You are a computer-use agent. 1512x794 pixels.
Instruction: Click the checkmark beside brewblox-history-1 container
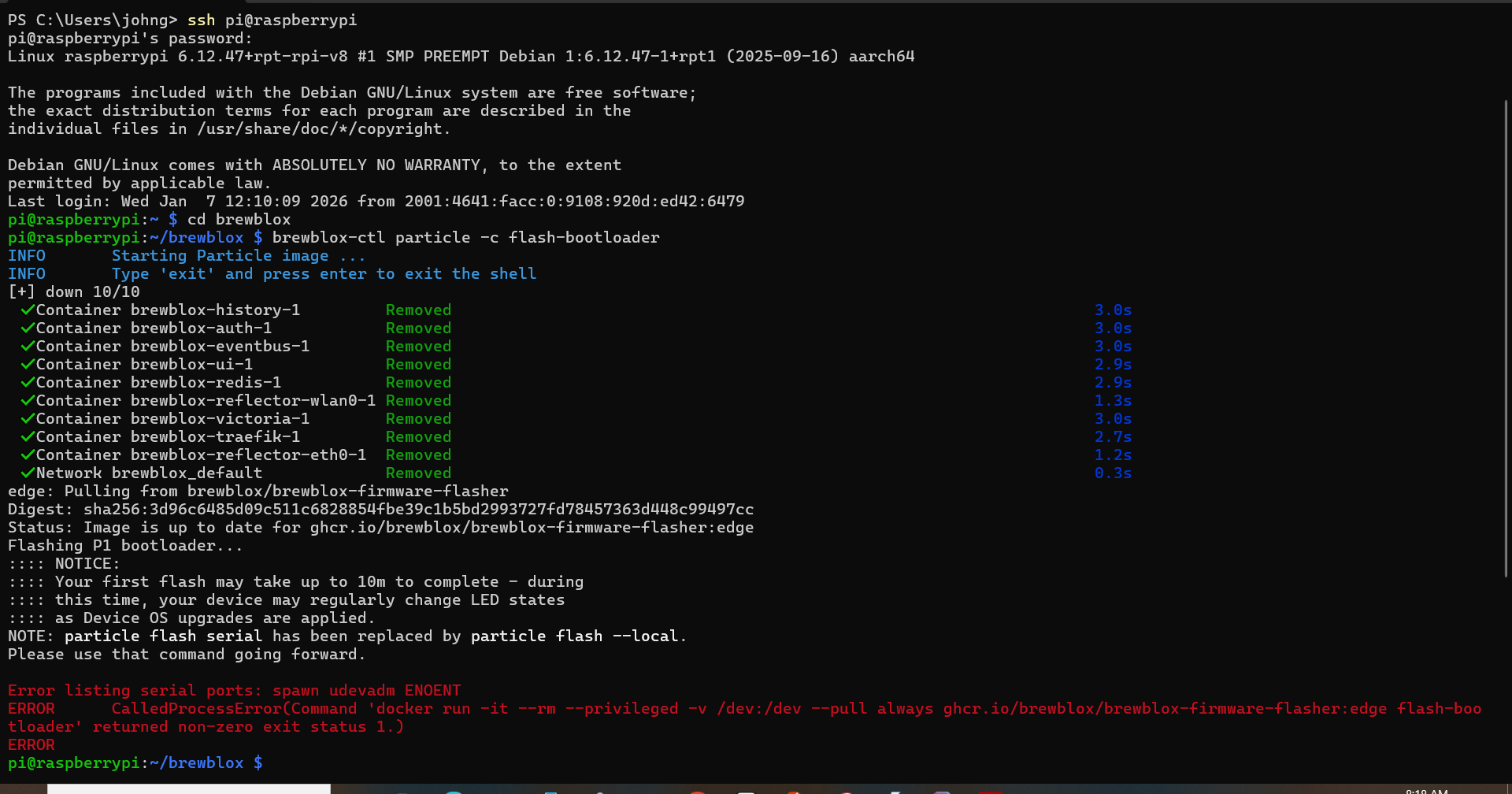(x=28, y=310)
